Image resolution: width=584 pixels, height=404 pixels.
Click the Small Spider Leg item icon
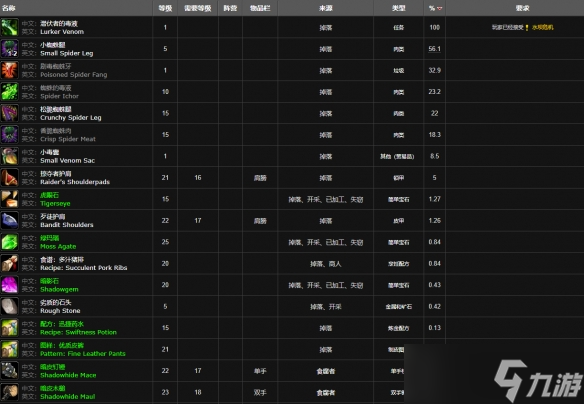(9, 49)
